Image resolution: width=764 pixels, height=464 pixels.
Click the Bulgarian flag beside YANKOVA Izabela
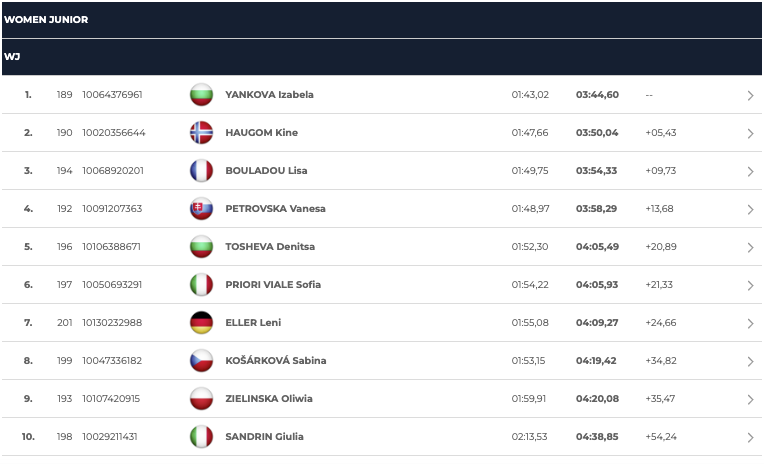pyautogui.click(x=201, y=95)
